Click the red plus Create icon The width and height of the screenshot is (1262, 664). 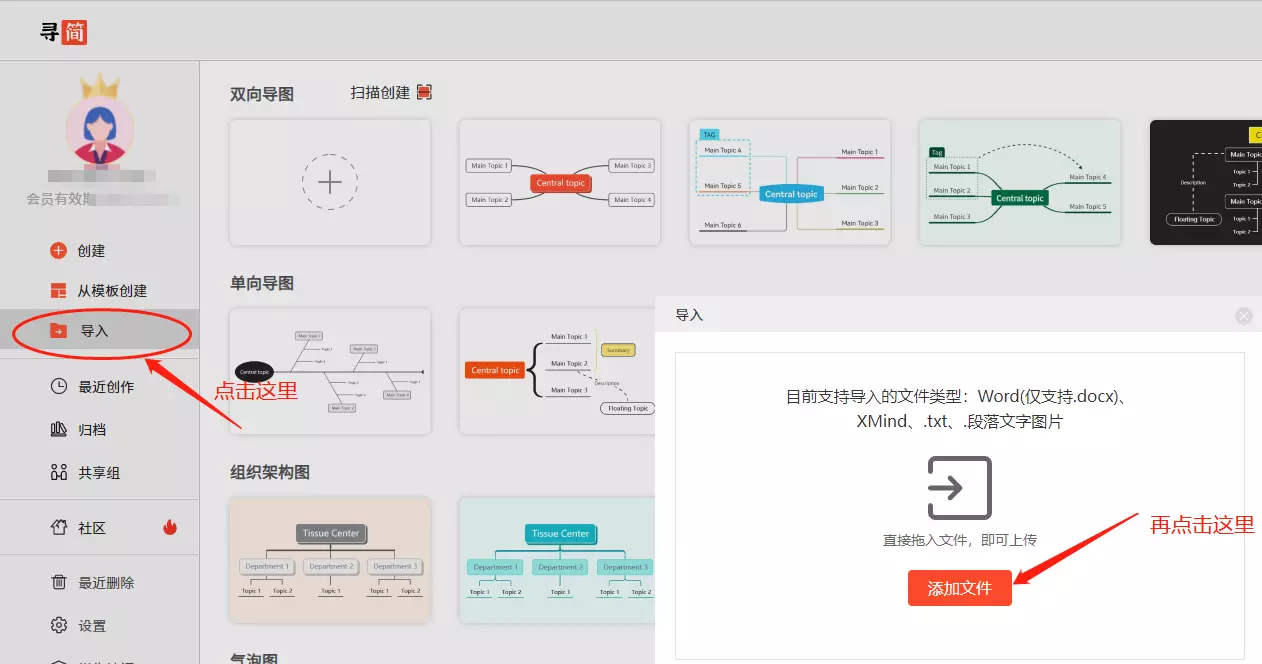click(x=58, y=251)
